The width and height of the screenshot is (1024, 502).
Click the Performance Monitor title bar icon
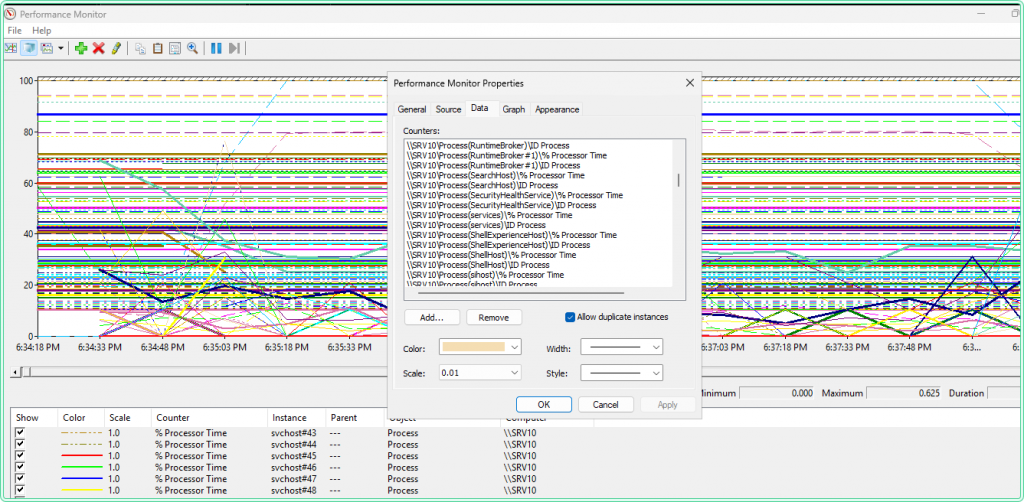coord(10,13)
